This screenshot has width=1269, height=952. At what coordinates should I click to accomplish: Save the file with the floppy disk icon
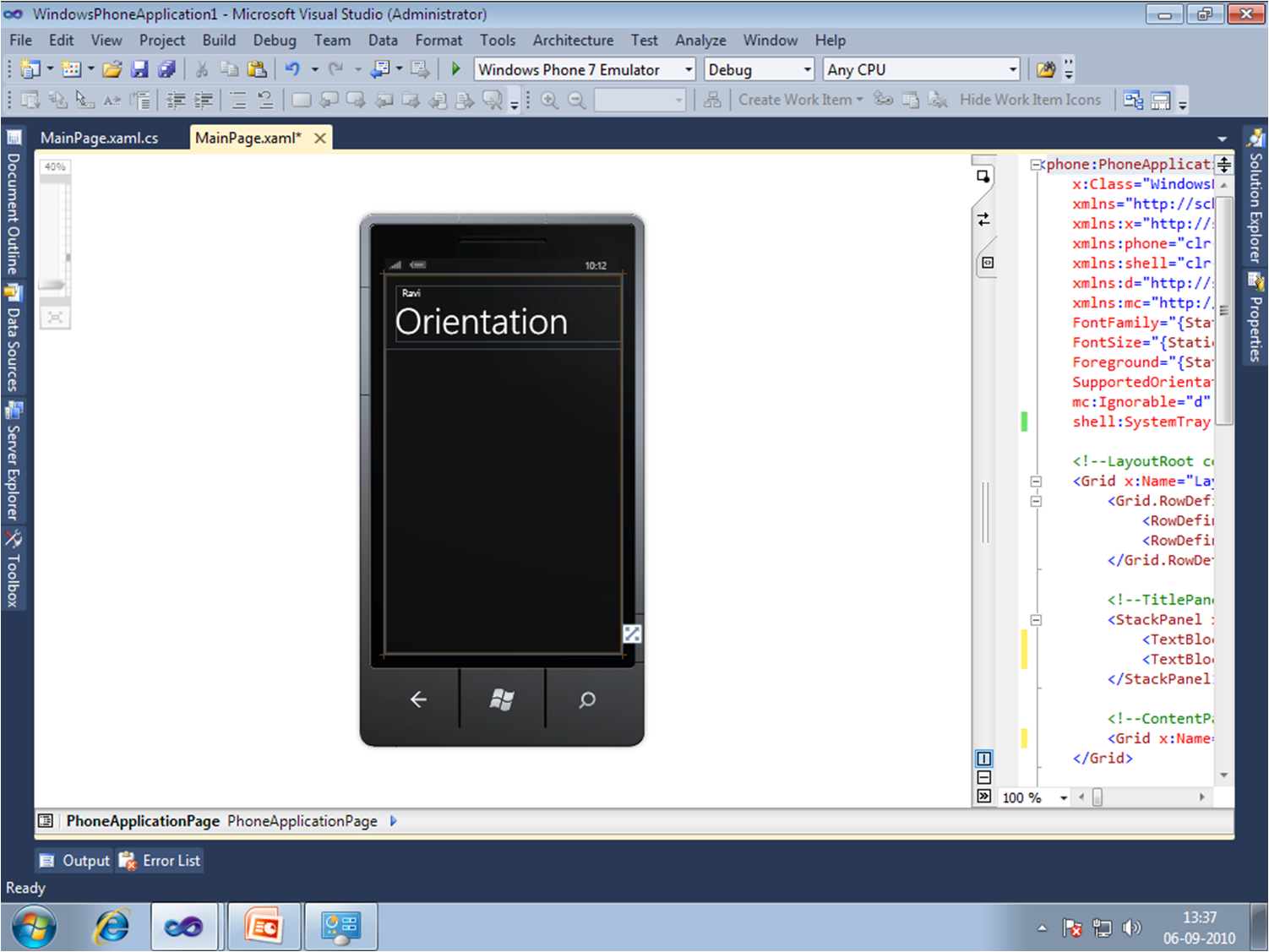tap(139, 69)
